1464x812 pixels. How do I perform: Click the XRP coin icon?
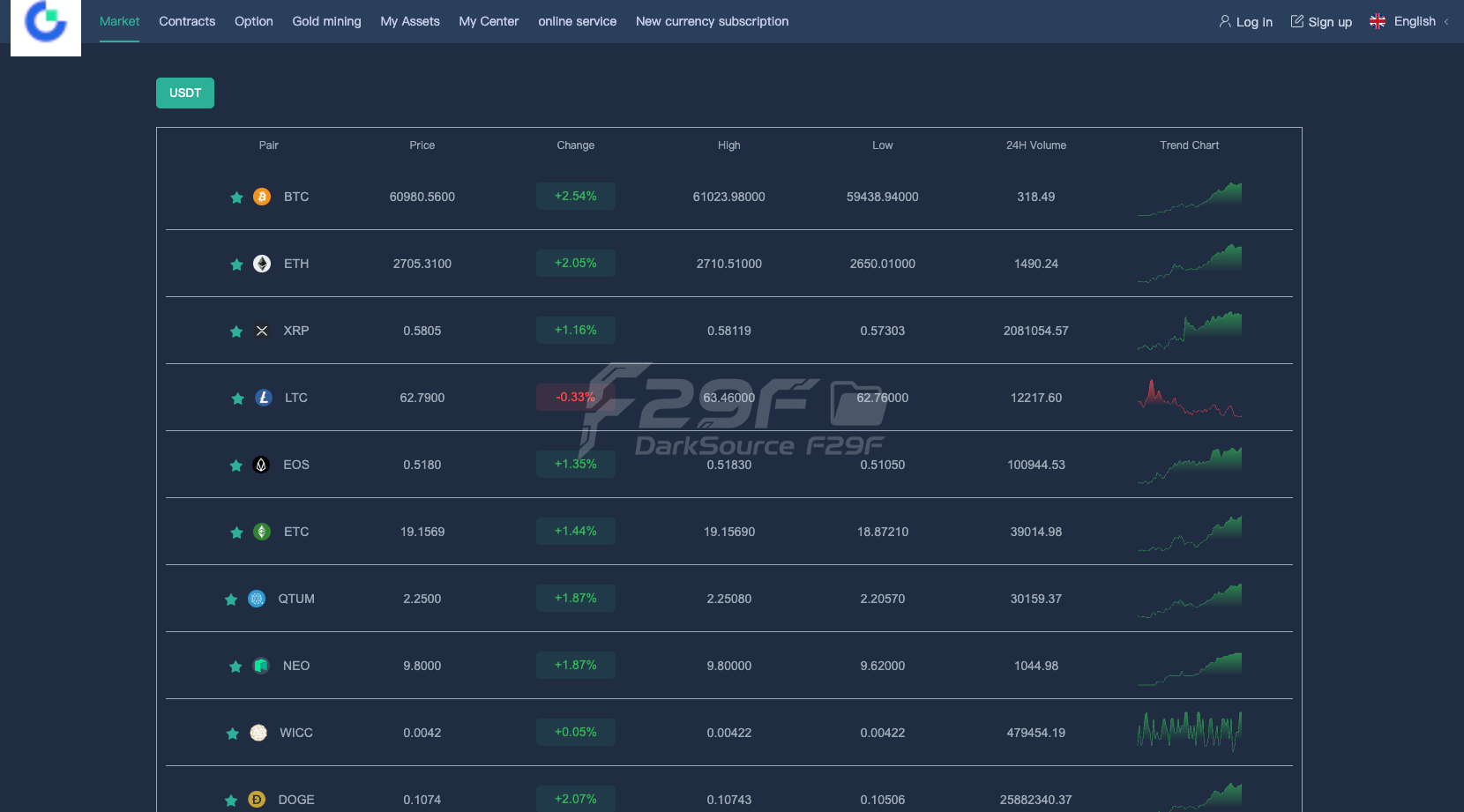coord(262,331)
